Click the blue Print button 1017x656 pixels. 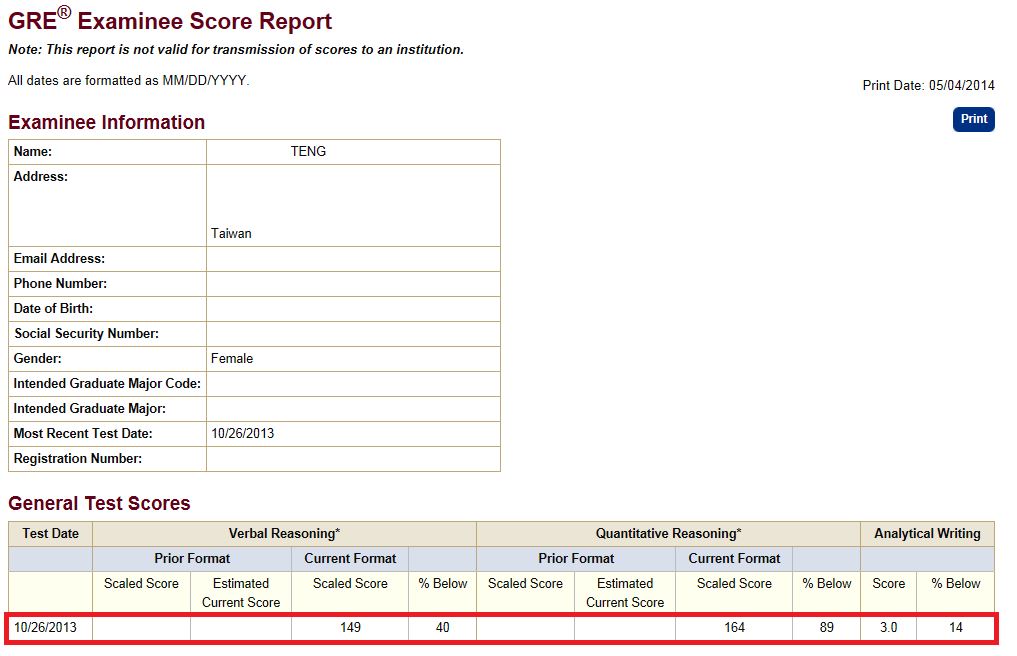(x=973, y=119)
